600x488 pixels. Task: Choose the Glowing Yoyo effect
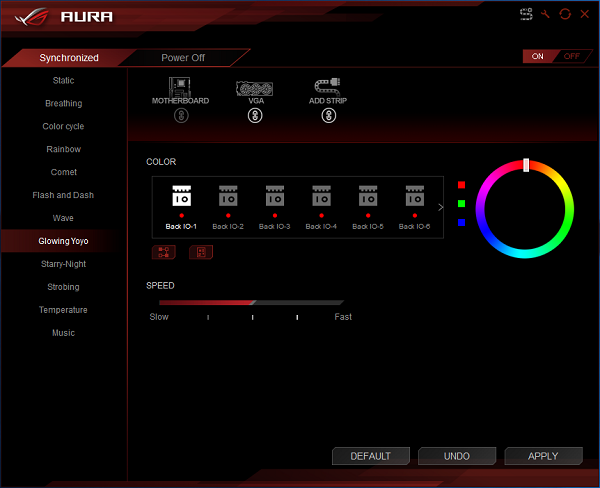point(64,241)
